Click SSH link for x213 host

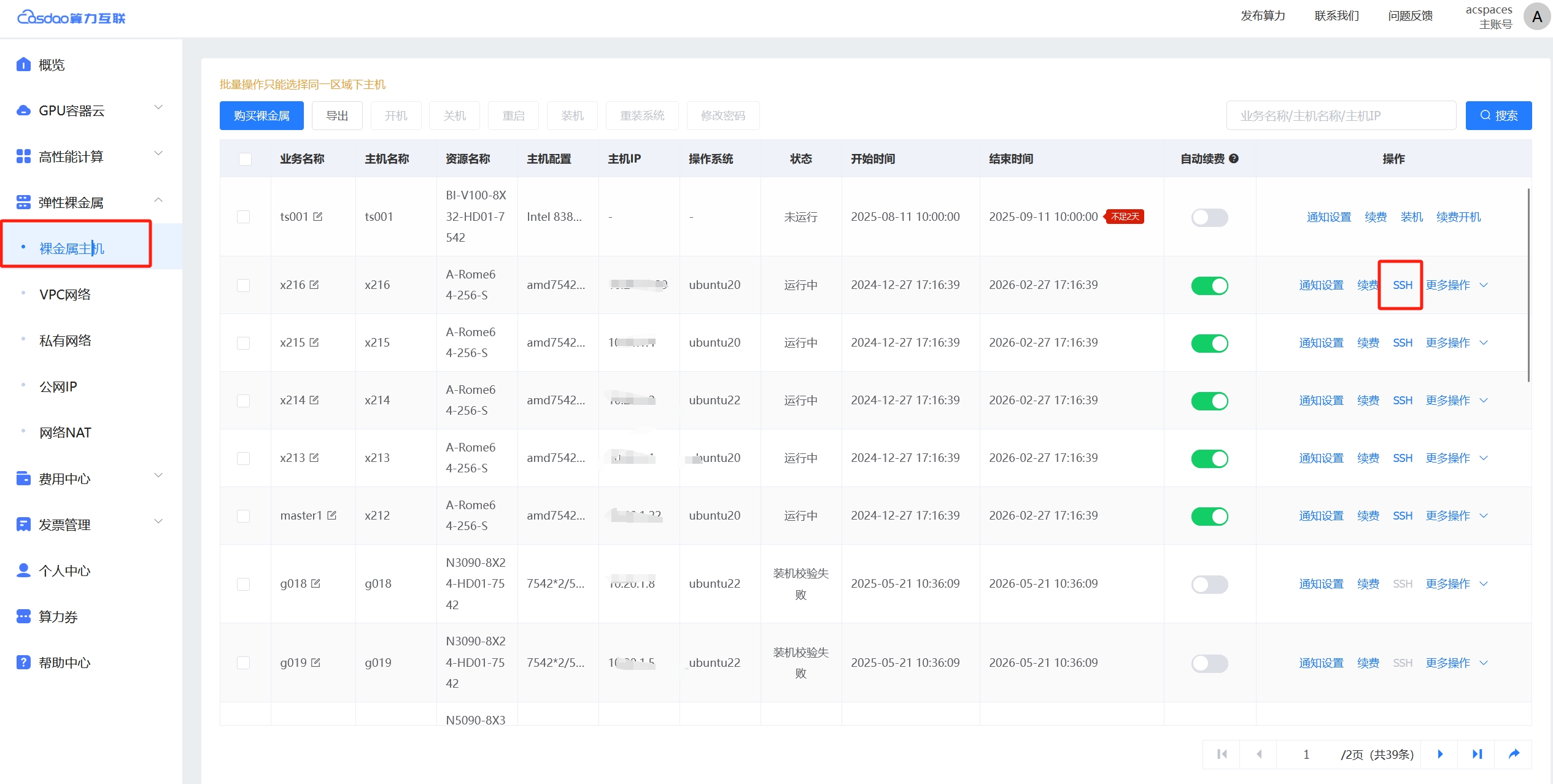(1402, 458)
